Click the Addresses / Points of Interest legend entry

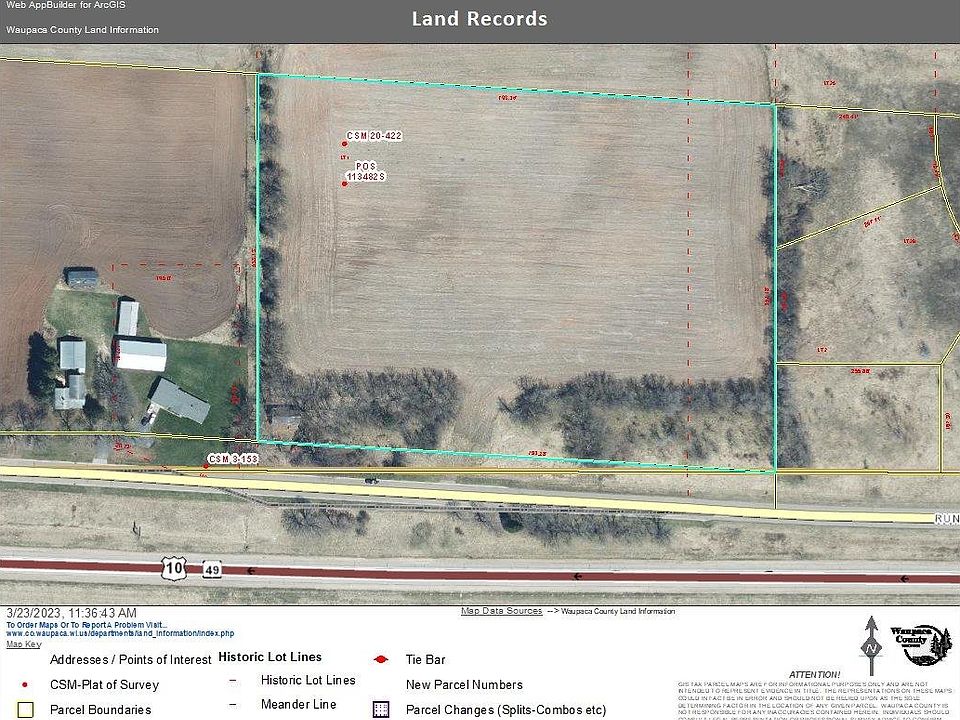[130, 660]
